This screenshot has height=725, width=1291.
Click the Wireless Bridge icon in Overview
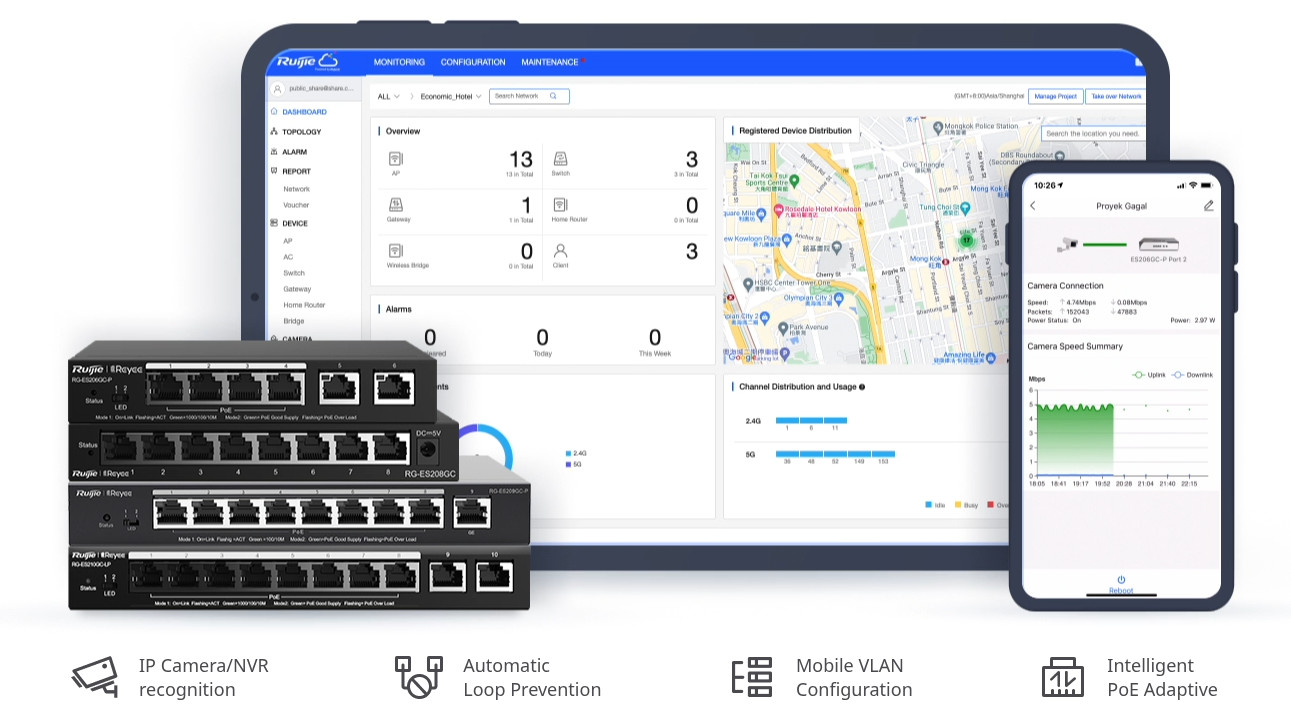click(x=395, y=250)
